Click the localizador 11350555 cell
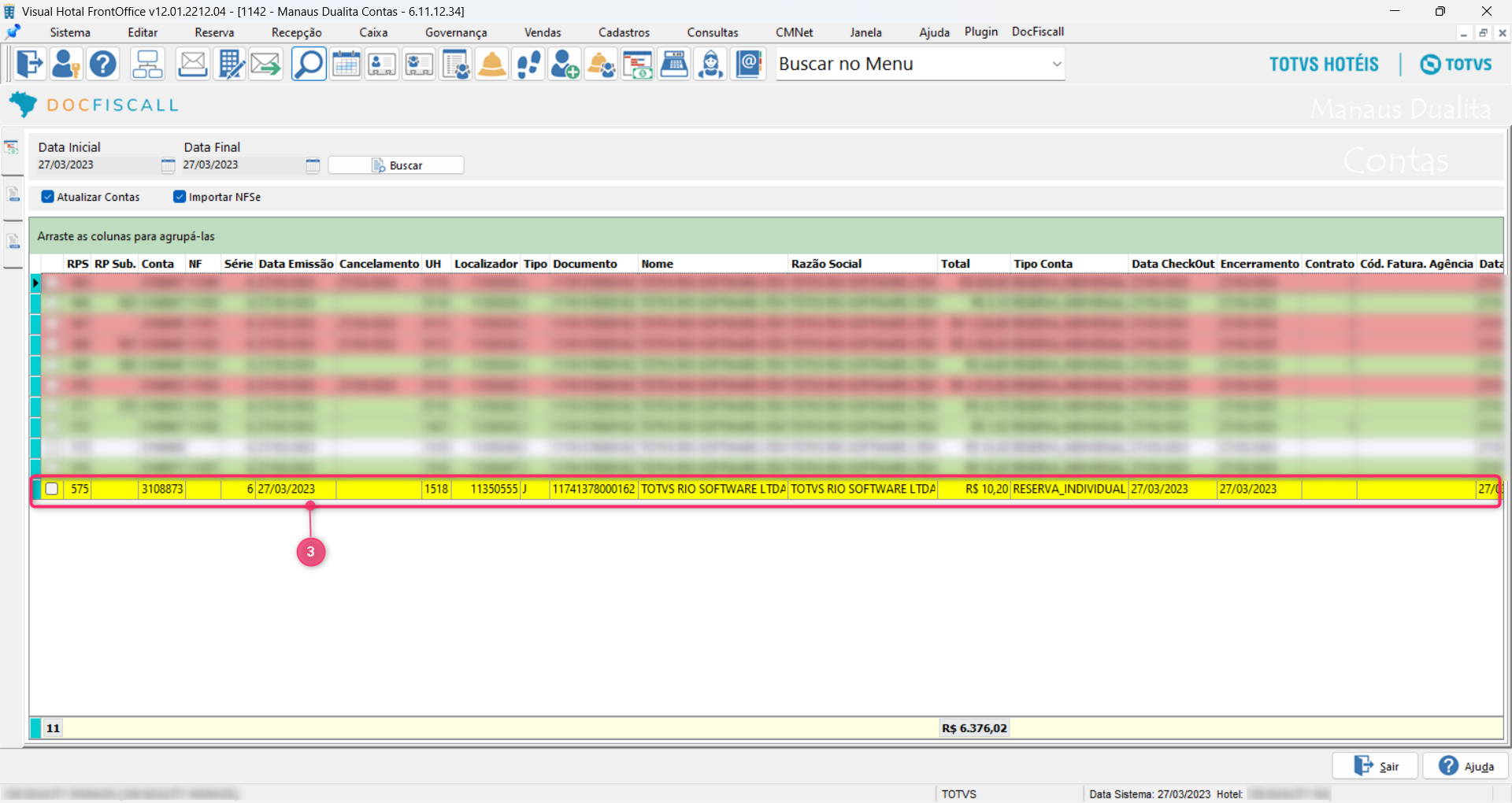This screenshot has width=1512, height=803. click(x=486, y=489)
